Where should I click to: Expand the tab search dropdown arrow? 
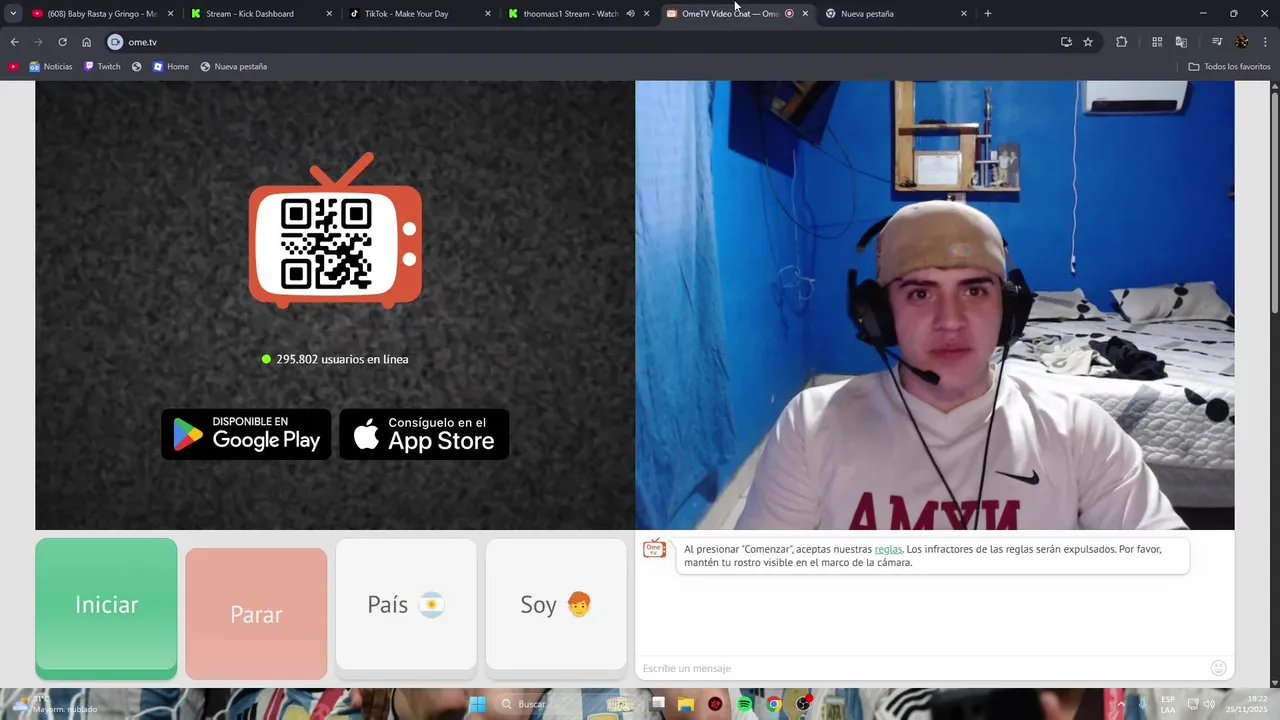click(12, 14)
